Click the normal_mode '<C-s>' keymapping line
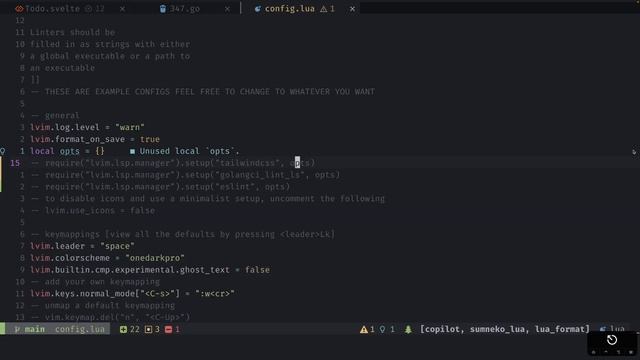This screenshot has height=360, width=640. (x=132, y=293)
